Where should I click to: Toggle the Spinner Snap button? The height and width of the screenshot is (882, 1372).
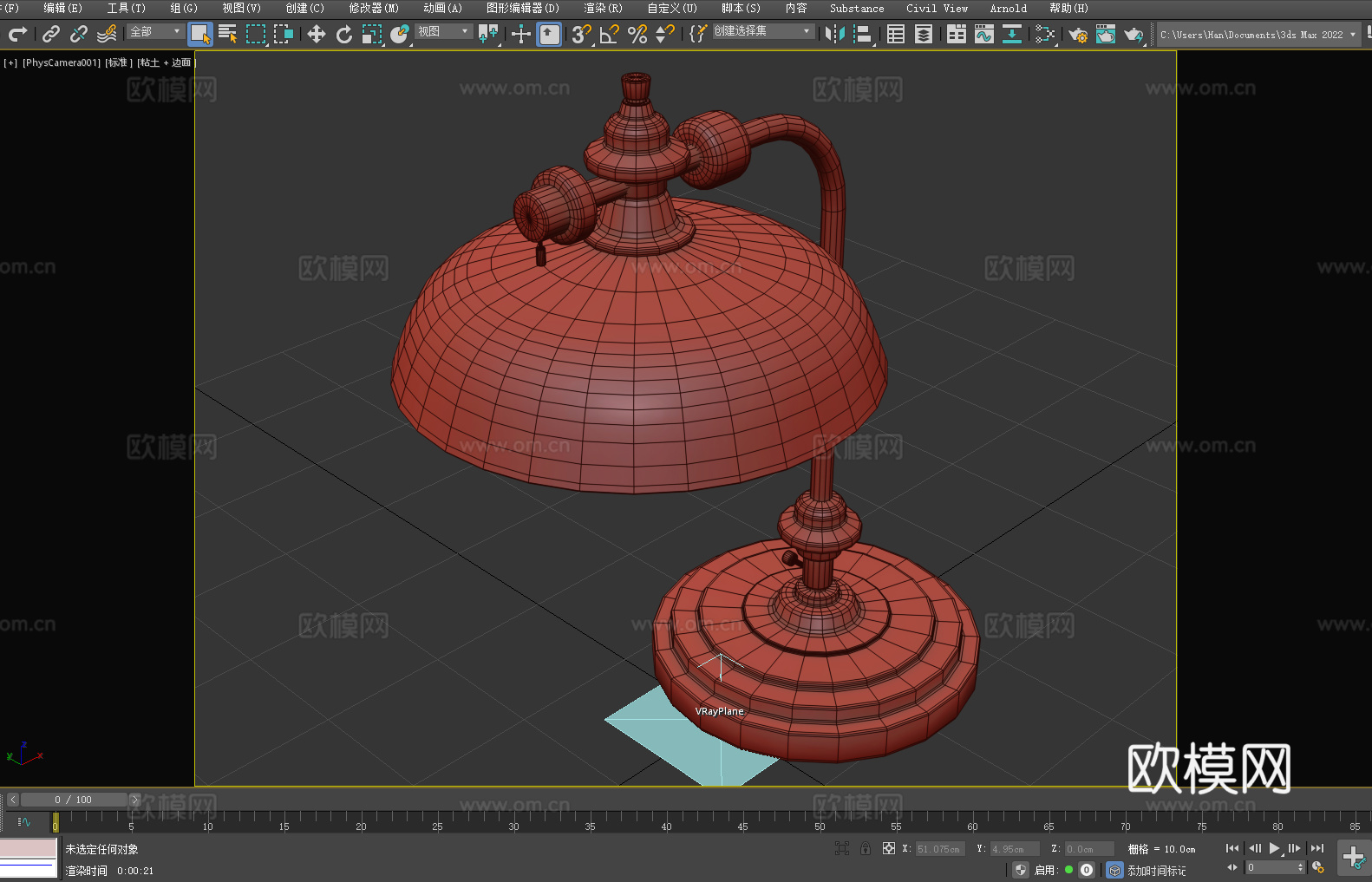pos(665,34)
